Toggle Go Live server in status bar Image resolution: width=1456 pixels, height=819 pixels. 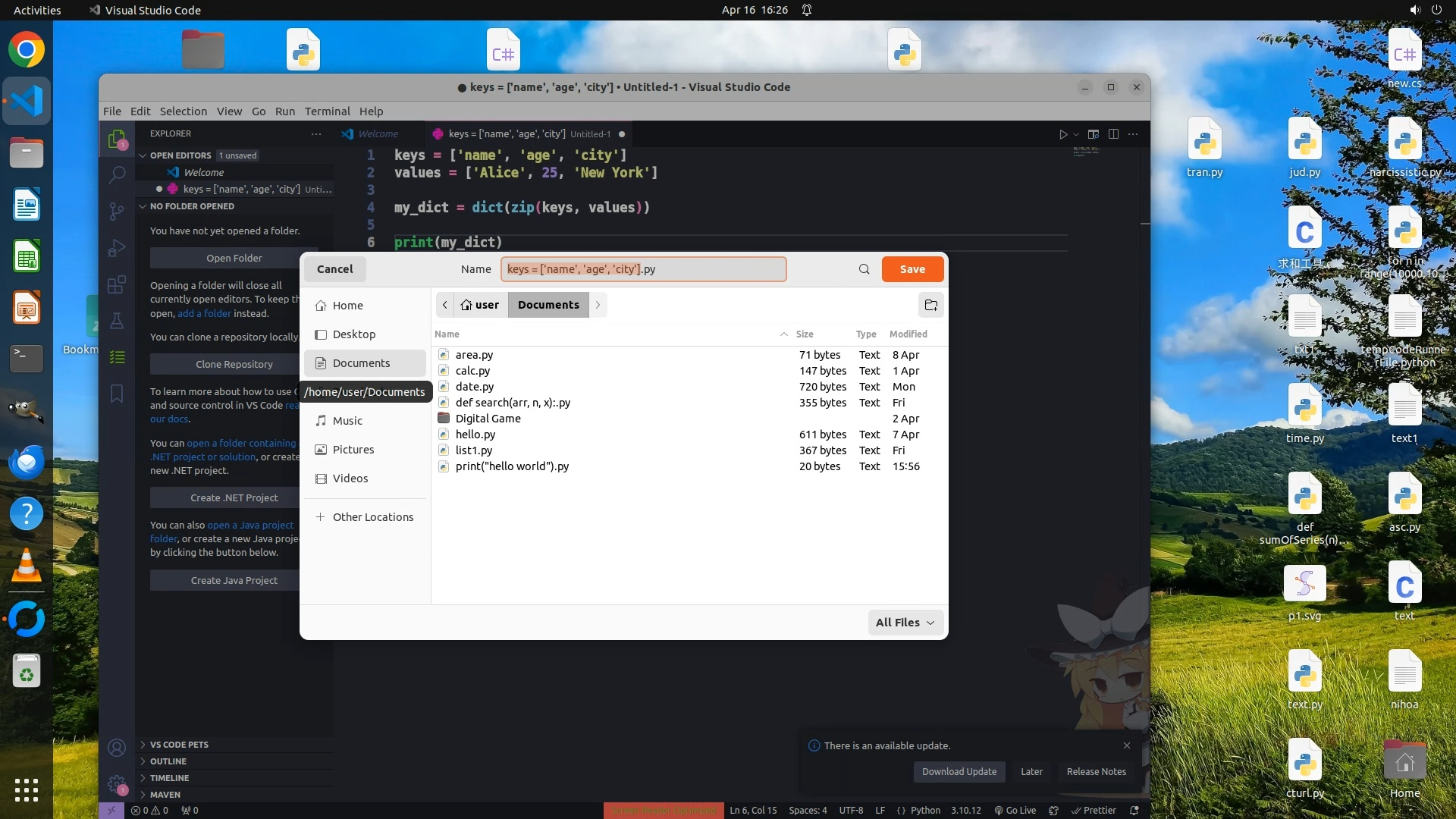[1015, 810]
